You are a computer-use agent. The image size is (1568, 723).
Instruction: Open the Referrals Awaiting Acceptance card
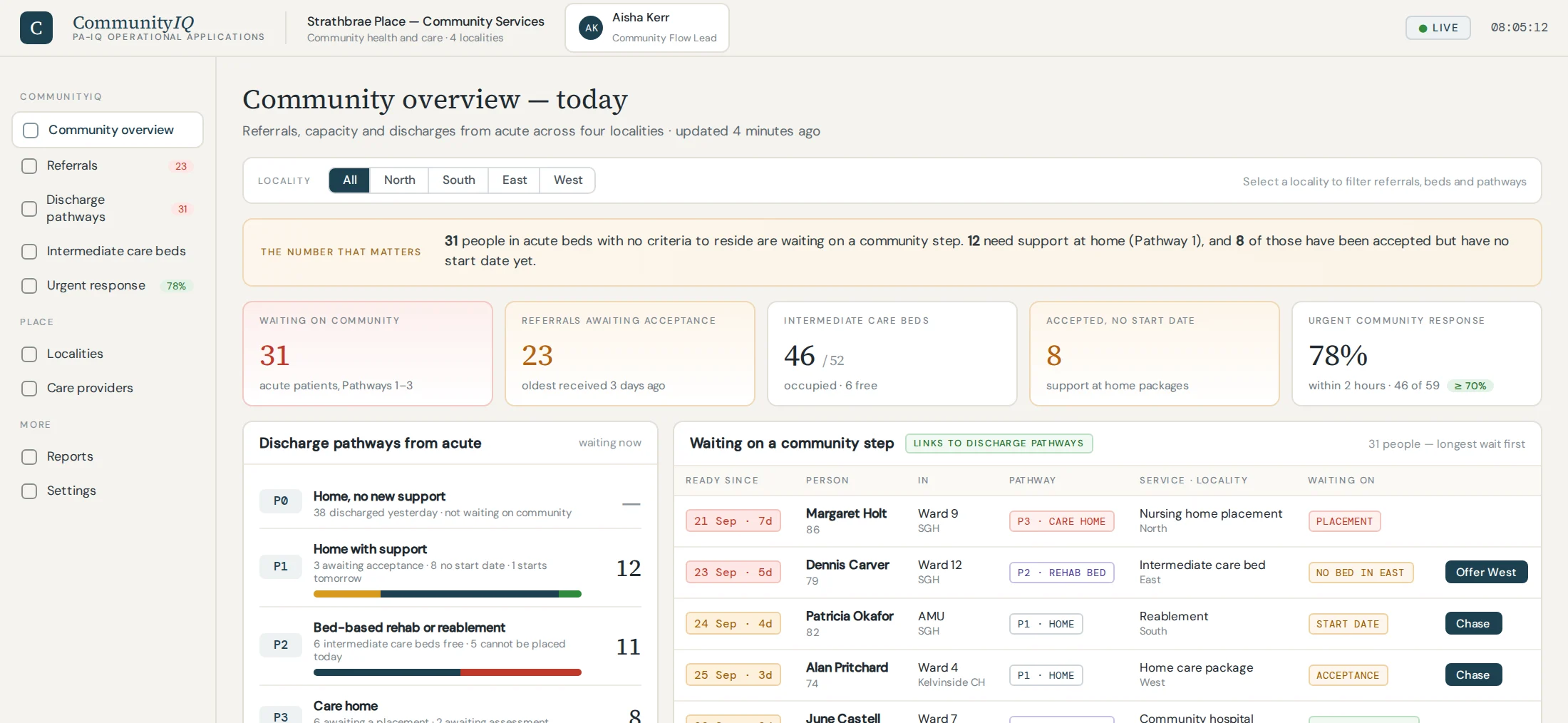click(630, 354)
